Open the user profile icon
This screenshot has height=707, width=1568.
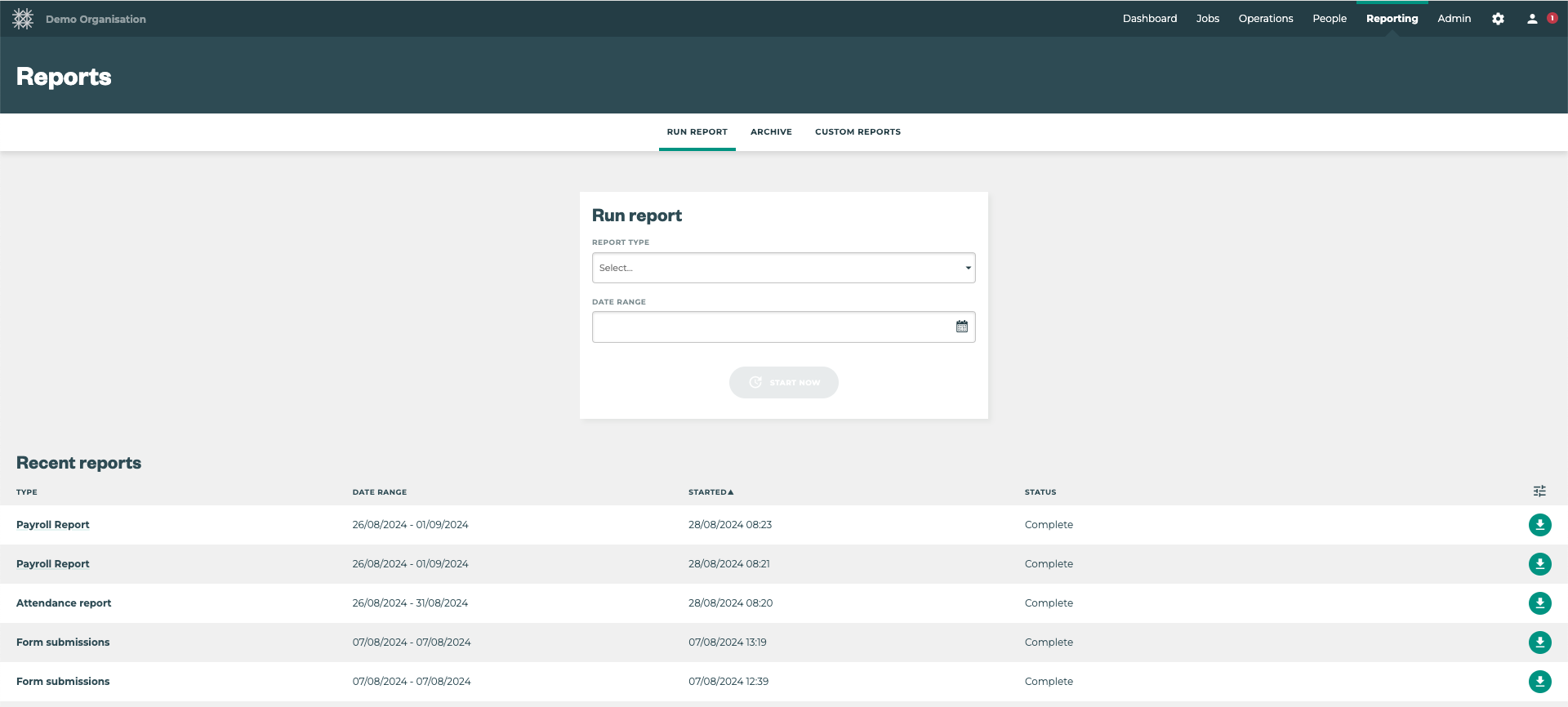click(1532, 19)
